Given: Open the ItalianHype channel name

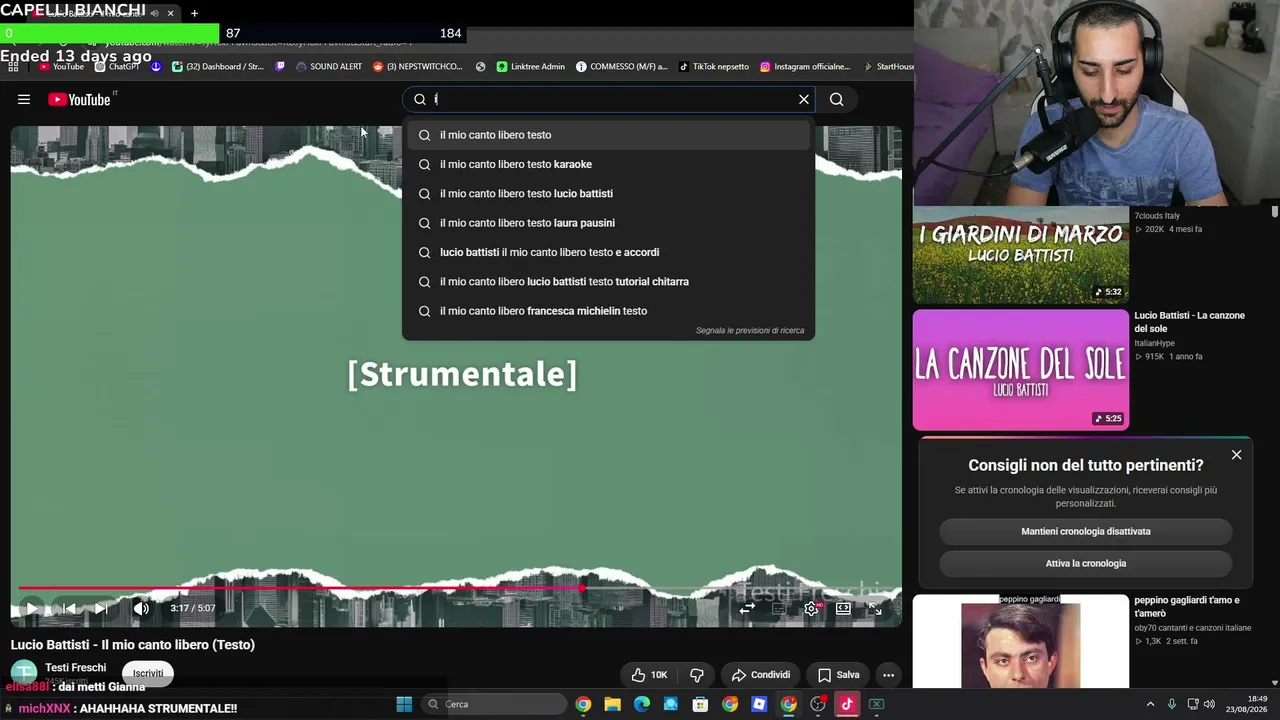Looking at the screenshot, I should pos(1154,343).
